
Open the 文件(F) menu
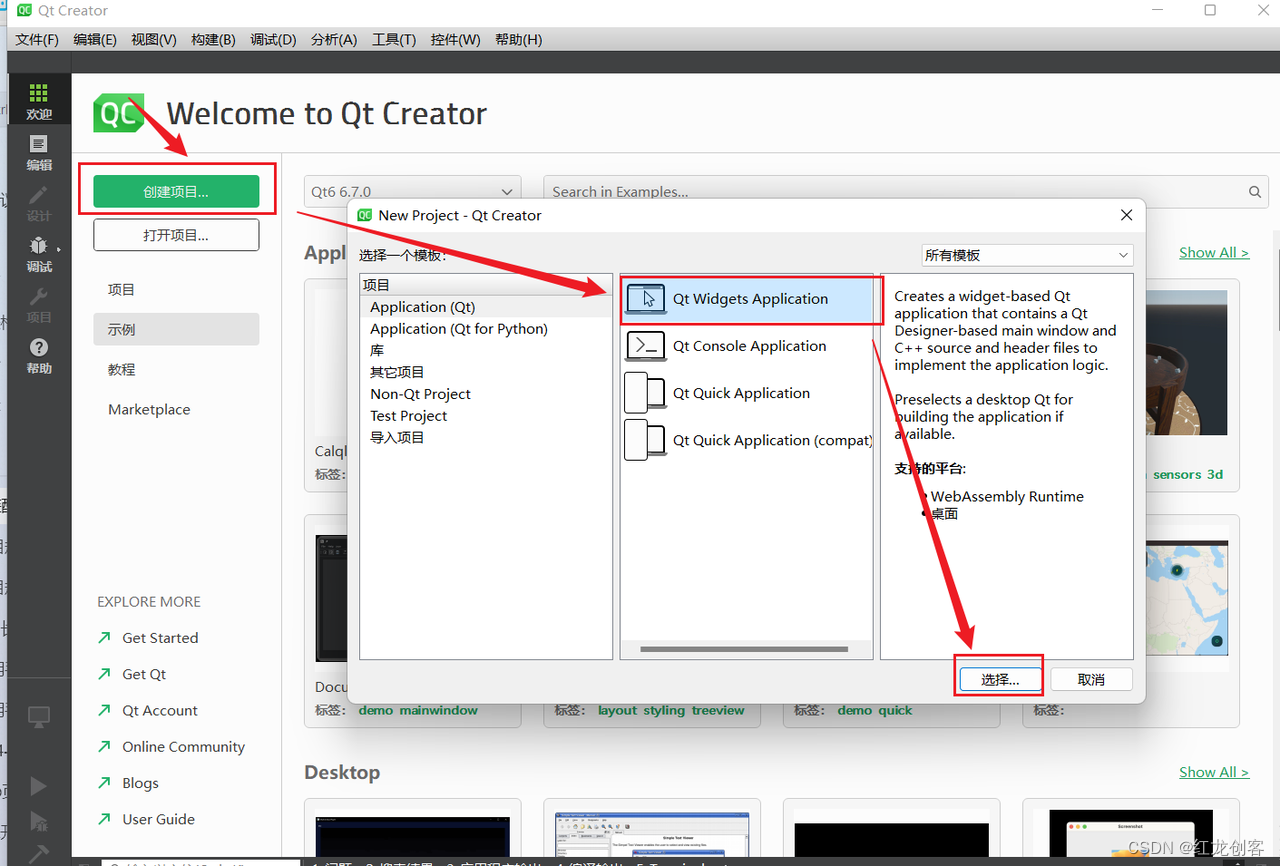coord(37,39)
